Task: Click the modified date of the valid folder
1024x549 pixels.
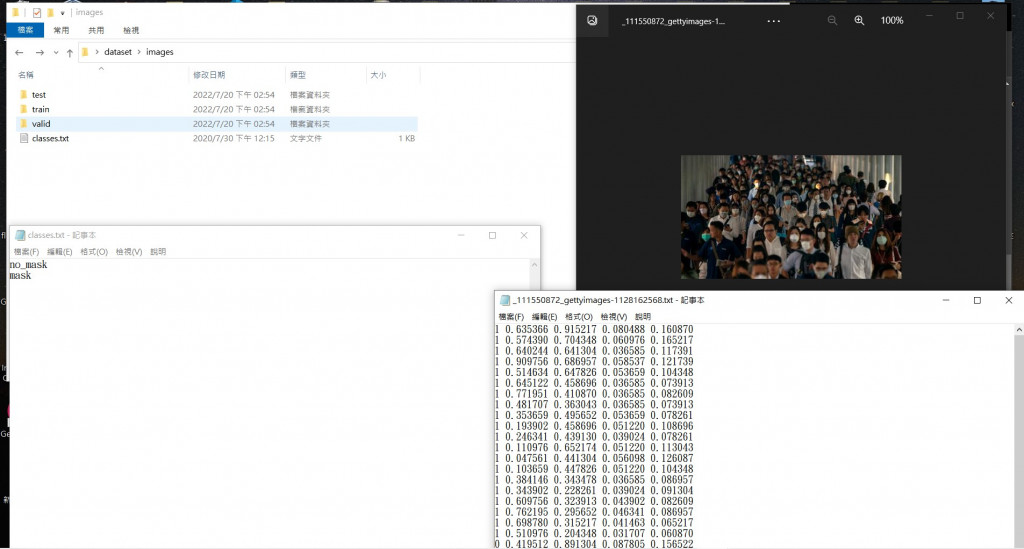Action: [x=234, y=123]
